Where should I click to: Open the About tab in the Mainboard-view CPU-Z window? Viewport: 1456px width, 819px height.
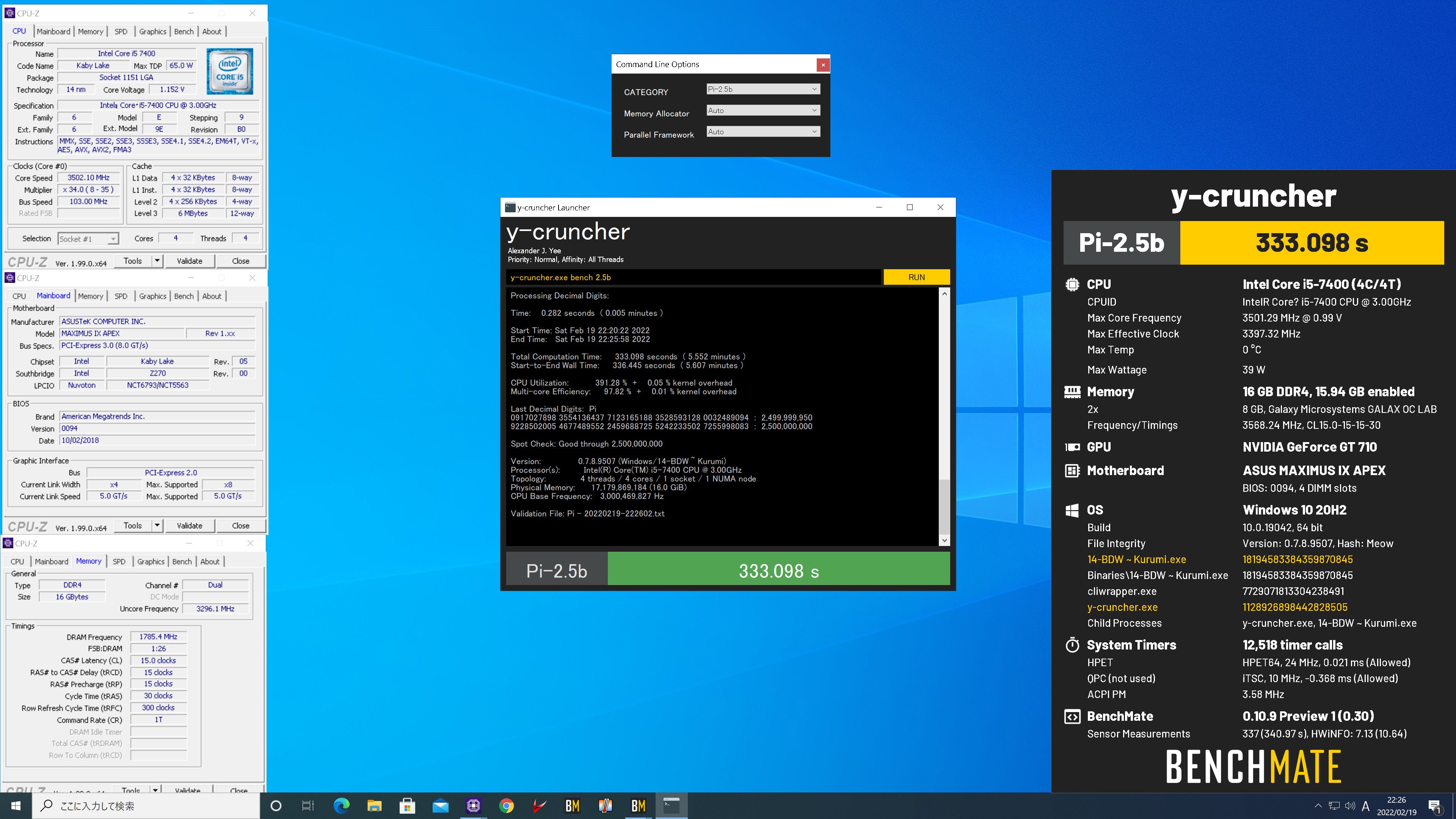tap(212, 296)
